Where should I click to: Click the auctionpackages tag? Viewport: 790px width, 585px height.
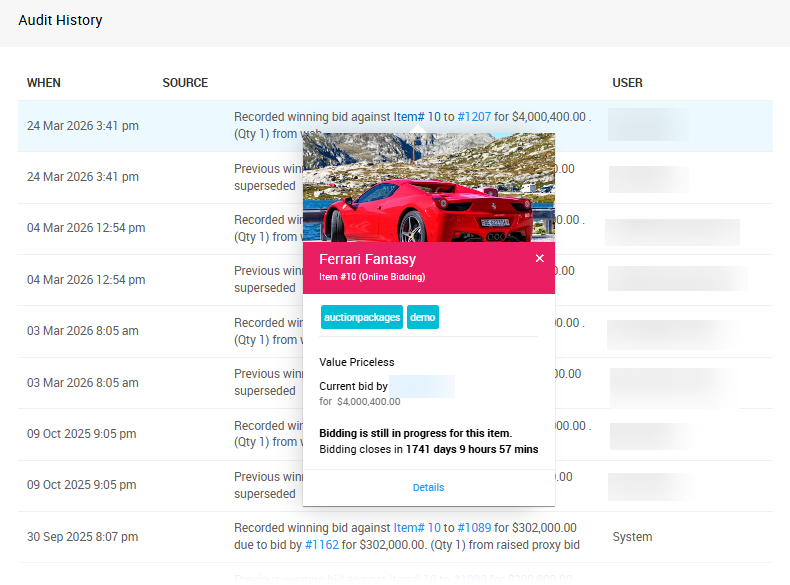[x=361, y=317]
